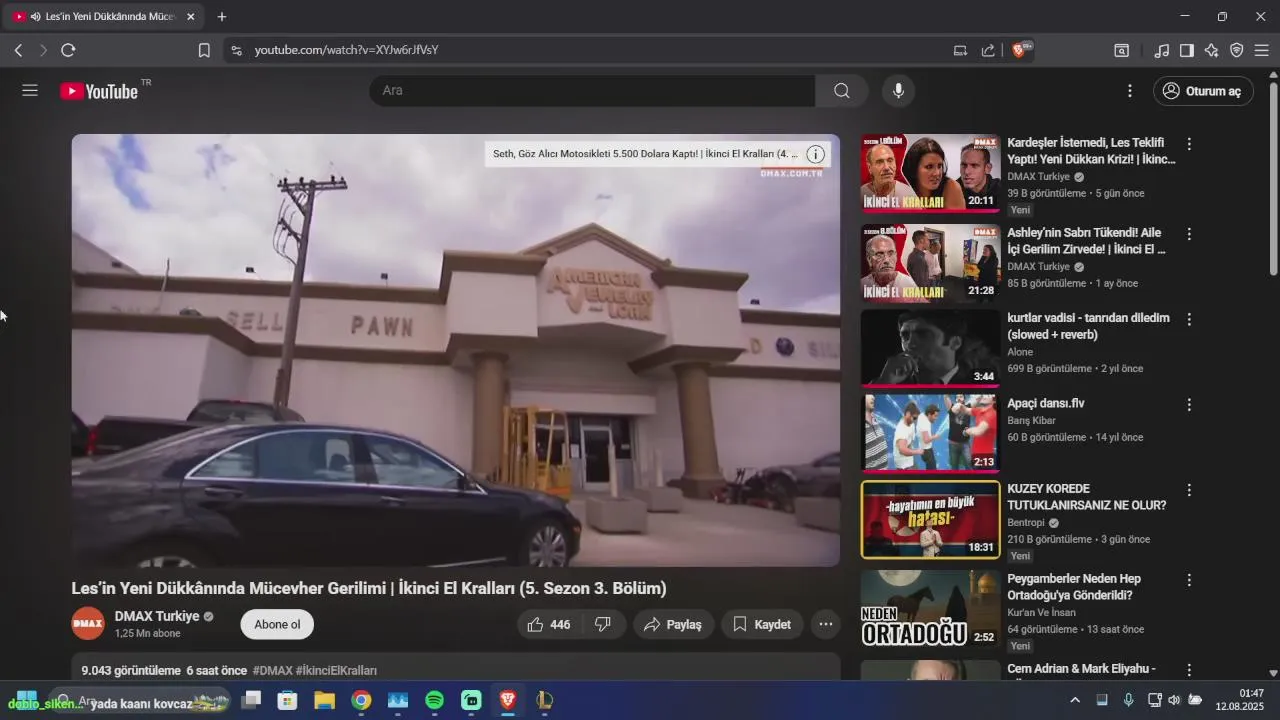This screenshot has height=720, width=1280.
Task: Open YouTube settings three-dot menu in header
Action: 1130,91
